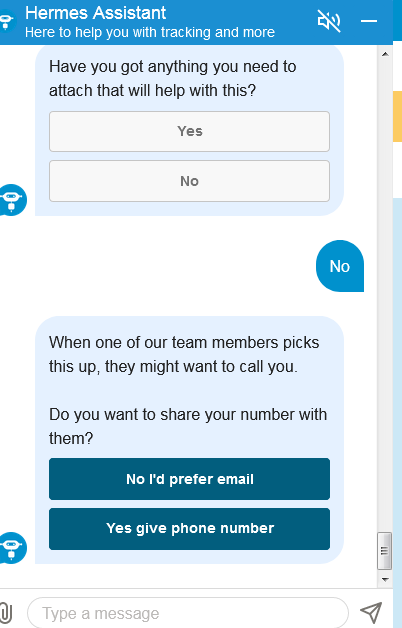Click the sent No message bubble
This screenshot has width=402, height=628.
point(340,266)
